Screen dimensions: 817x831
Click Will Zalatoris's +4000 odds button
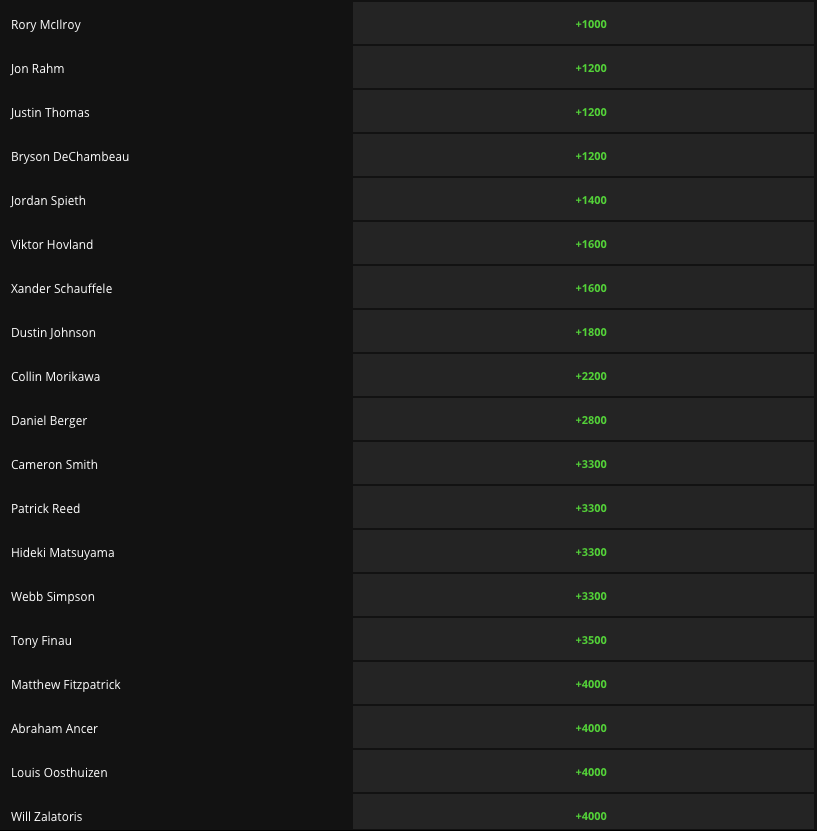(x=590, y=815)
